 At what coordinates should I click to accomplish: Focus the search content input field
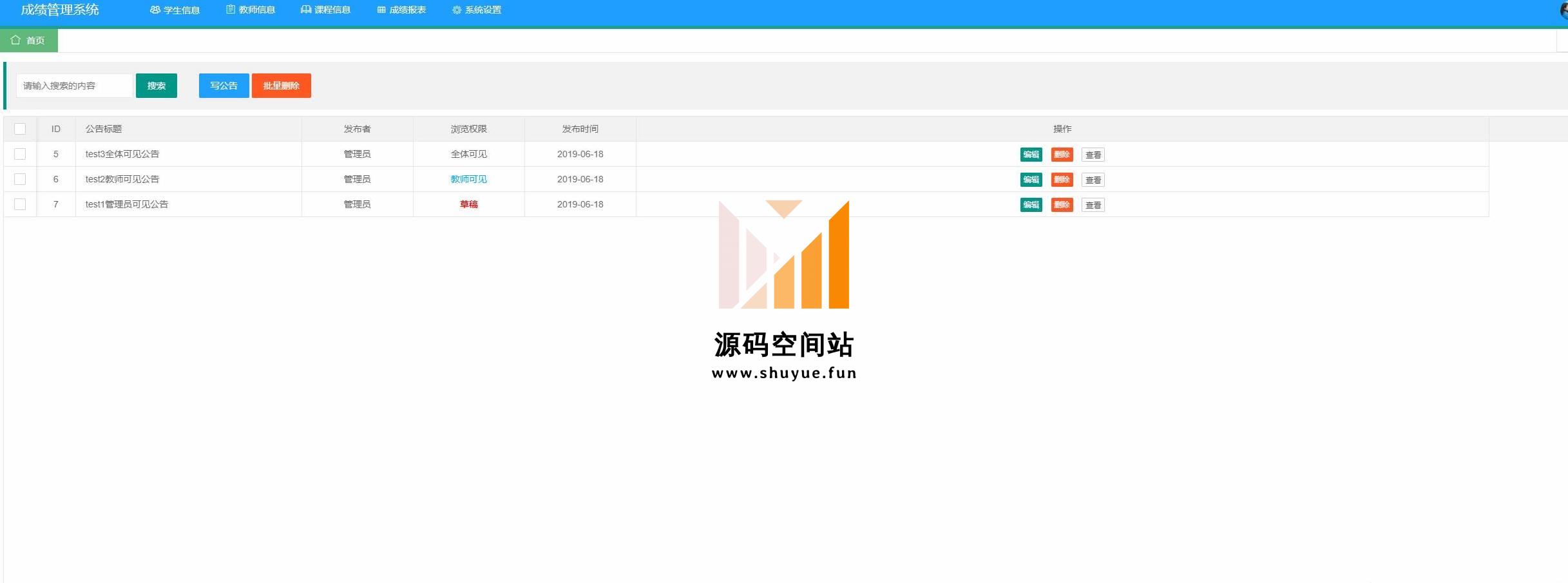point(75,86)
